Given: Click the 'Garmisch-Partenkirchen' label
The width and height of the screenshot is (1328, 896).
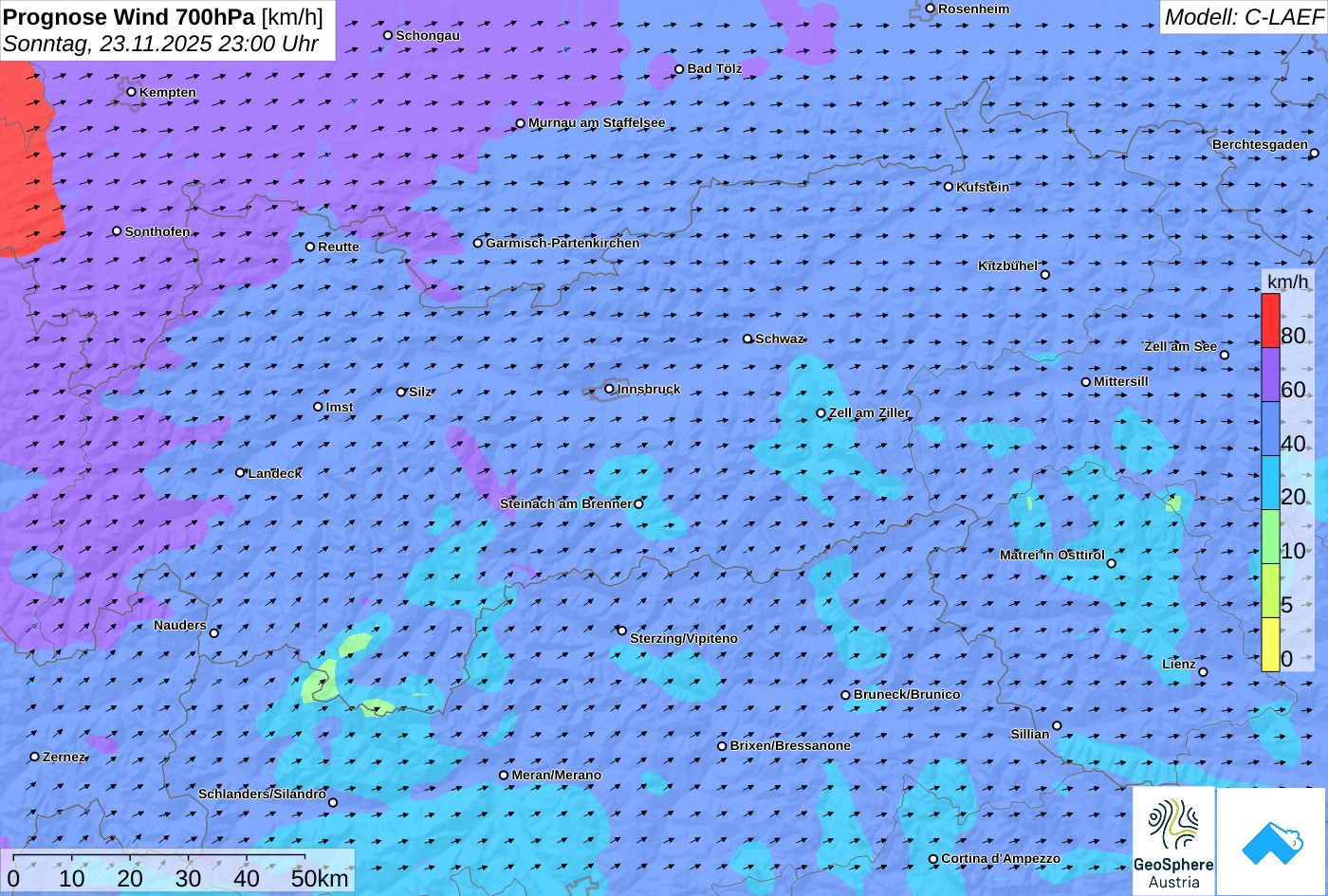Looking at the screenshot, I should point(563,243).
